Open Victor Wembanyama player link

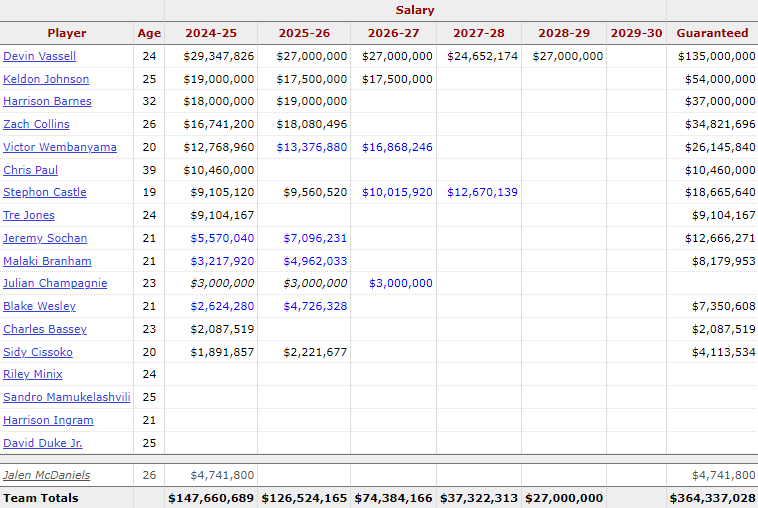60,147
